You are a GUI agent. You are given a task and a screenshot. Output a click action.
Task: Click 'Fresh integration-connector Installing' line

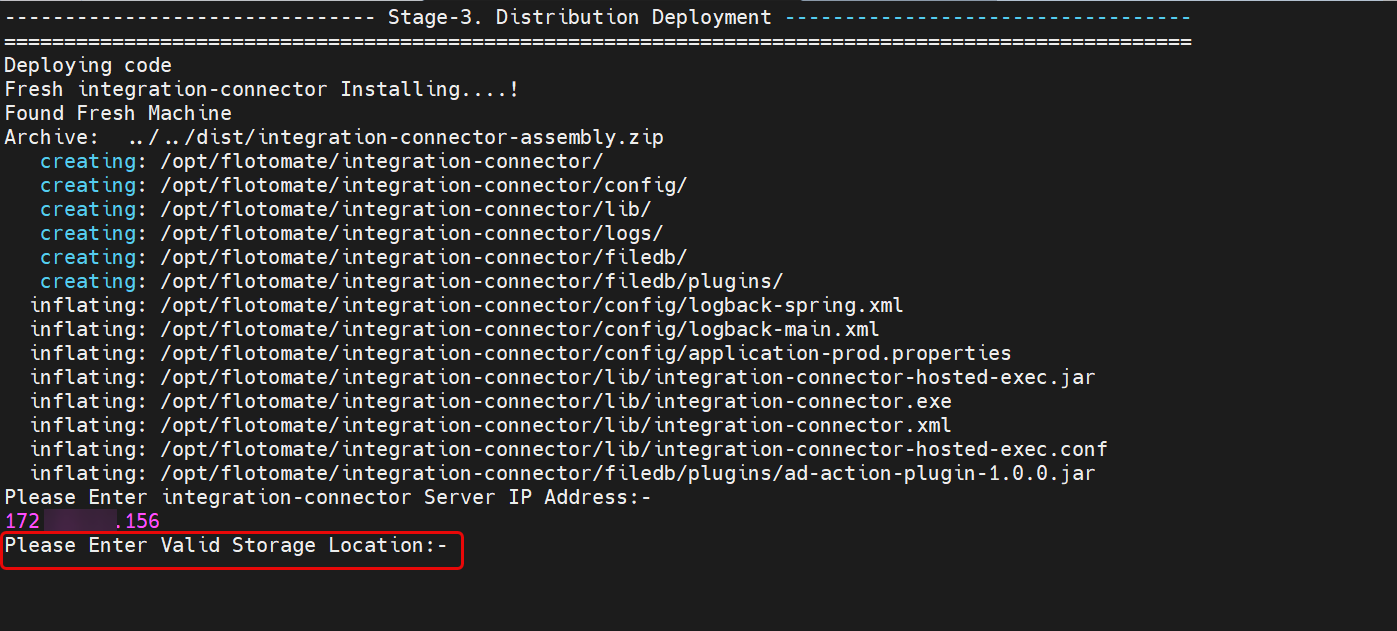[261, 89]
